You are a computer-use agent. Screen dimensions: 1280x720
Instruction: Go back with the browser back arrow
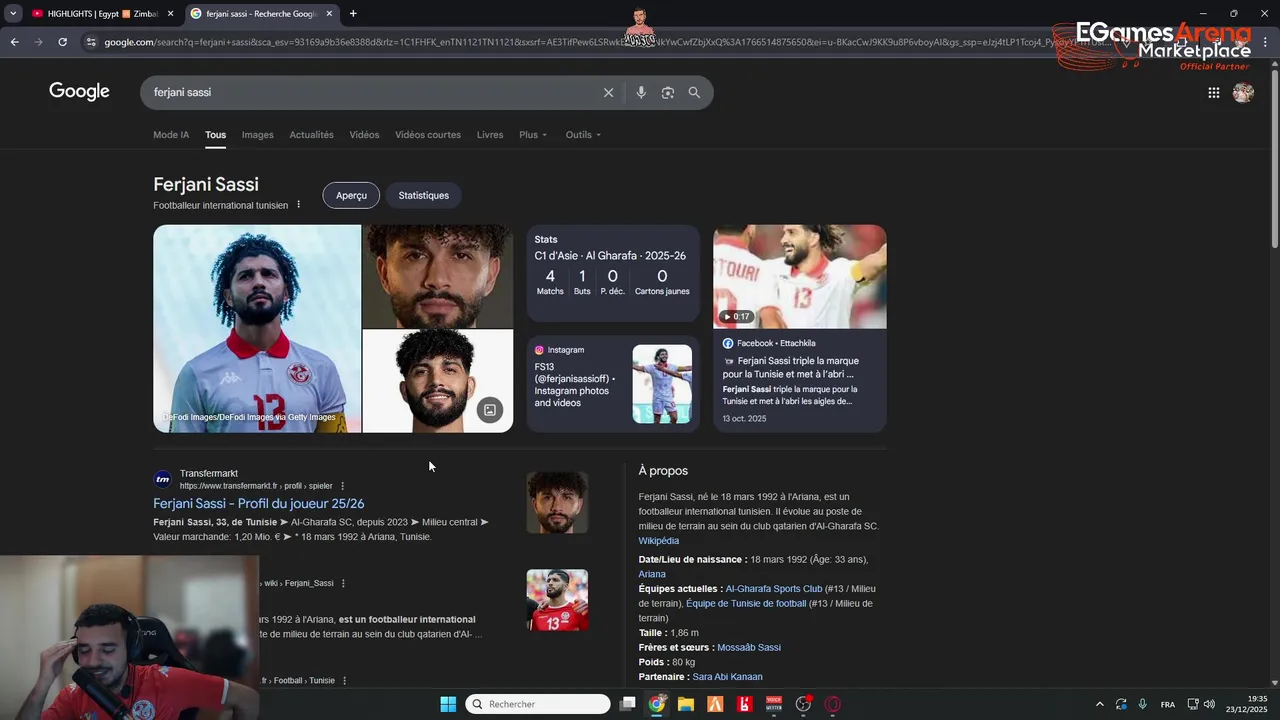point(14,42)
